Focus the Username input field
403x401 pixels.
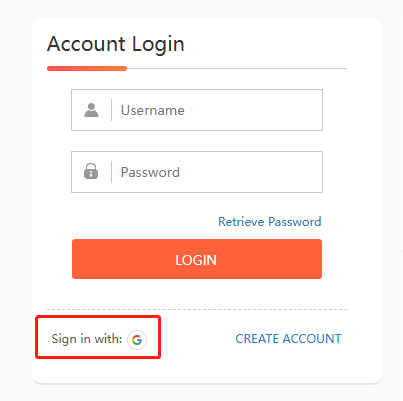[197, 110]
